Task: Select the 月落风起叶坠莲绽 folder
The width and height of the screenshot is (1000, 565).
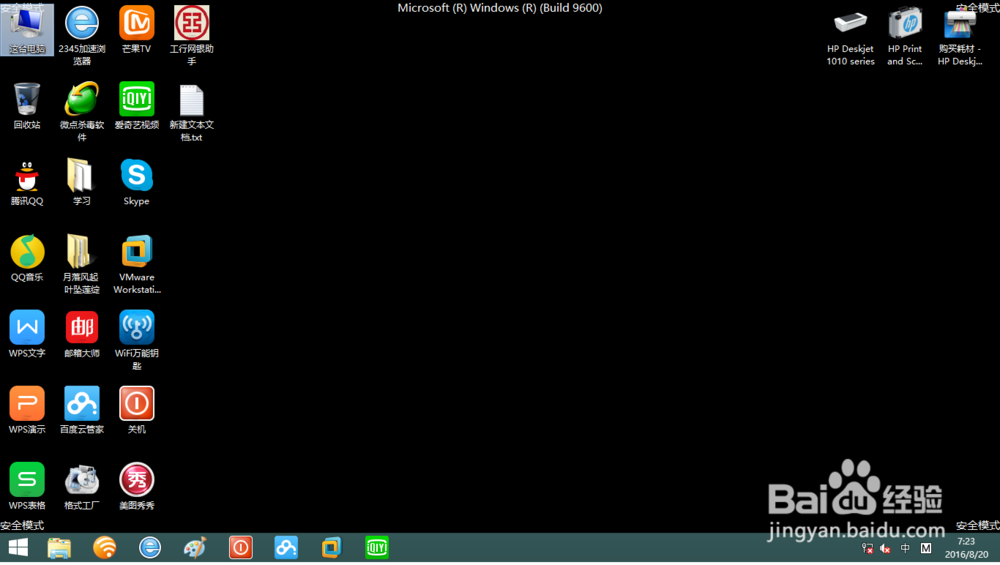Action: click(81, 263)
